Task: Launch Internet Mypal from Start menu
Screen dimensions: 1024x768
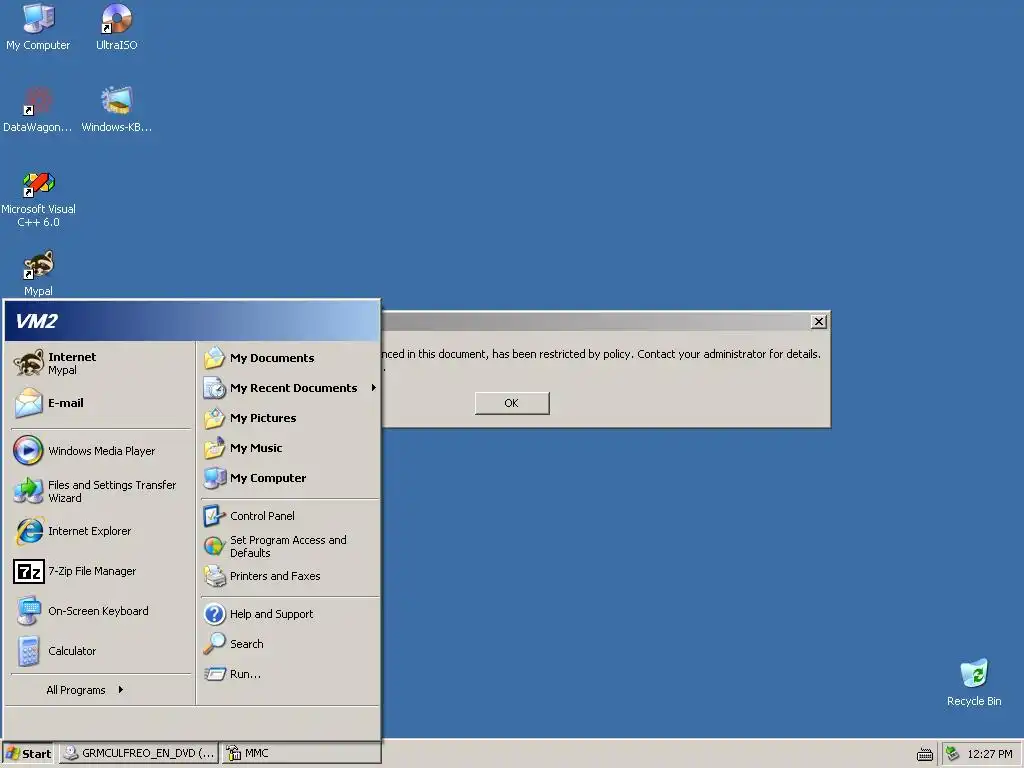Action: tap(101, 363)
